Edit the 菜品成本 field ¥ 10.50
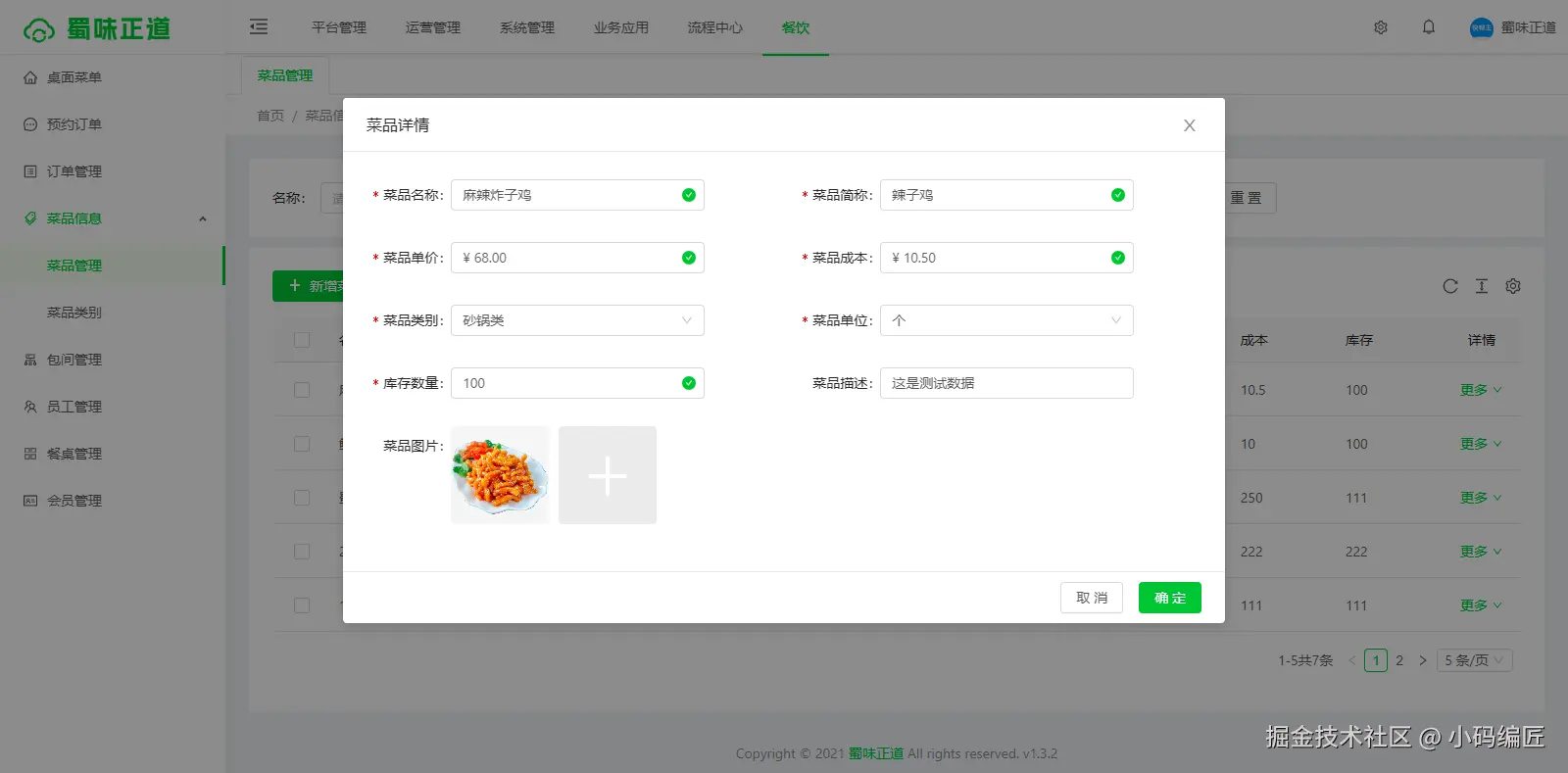The width and height of the screenshot is (1568, 773). point(1006,258)
